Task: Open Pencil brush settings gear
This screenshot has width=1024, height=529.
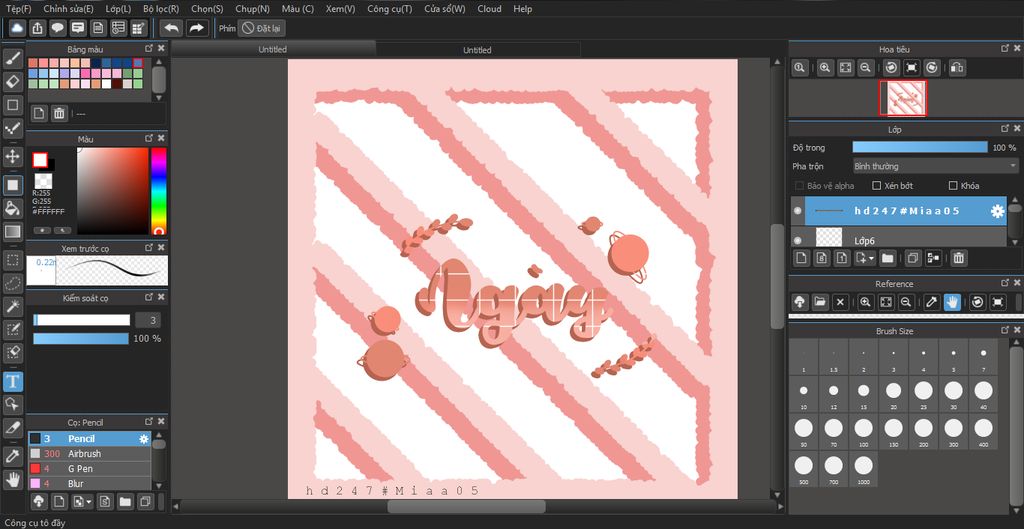Action: click(x=144, y=439)
